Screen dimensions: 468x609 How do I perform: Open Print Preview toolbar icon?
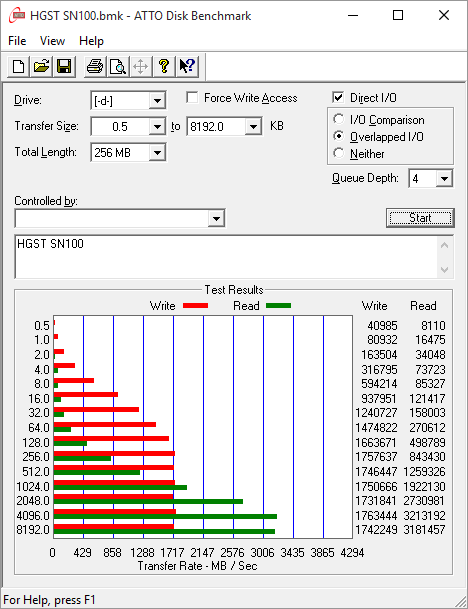(x=117, y=66)
